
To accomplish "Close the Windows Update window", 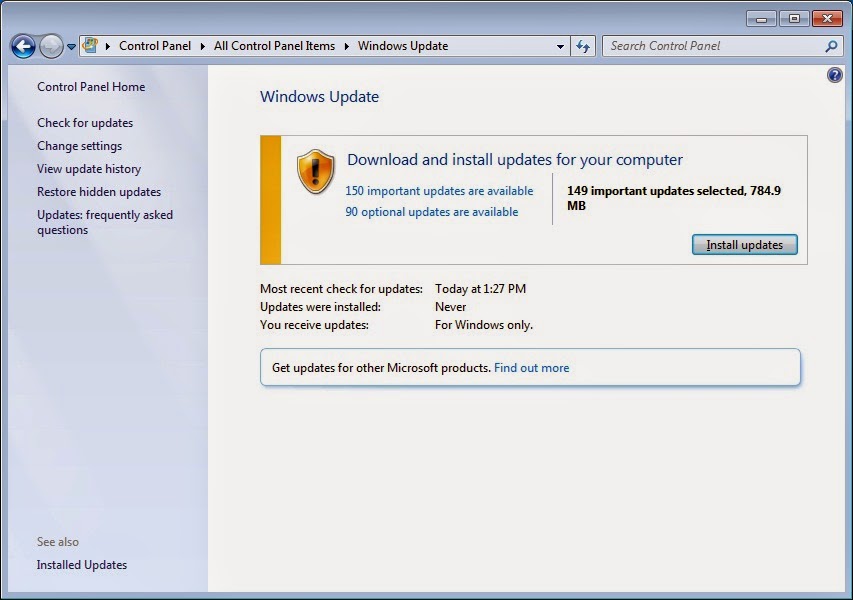I will (x=827, y=19).
